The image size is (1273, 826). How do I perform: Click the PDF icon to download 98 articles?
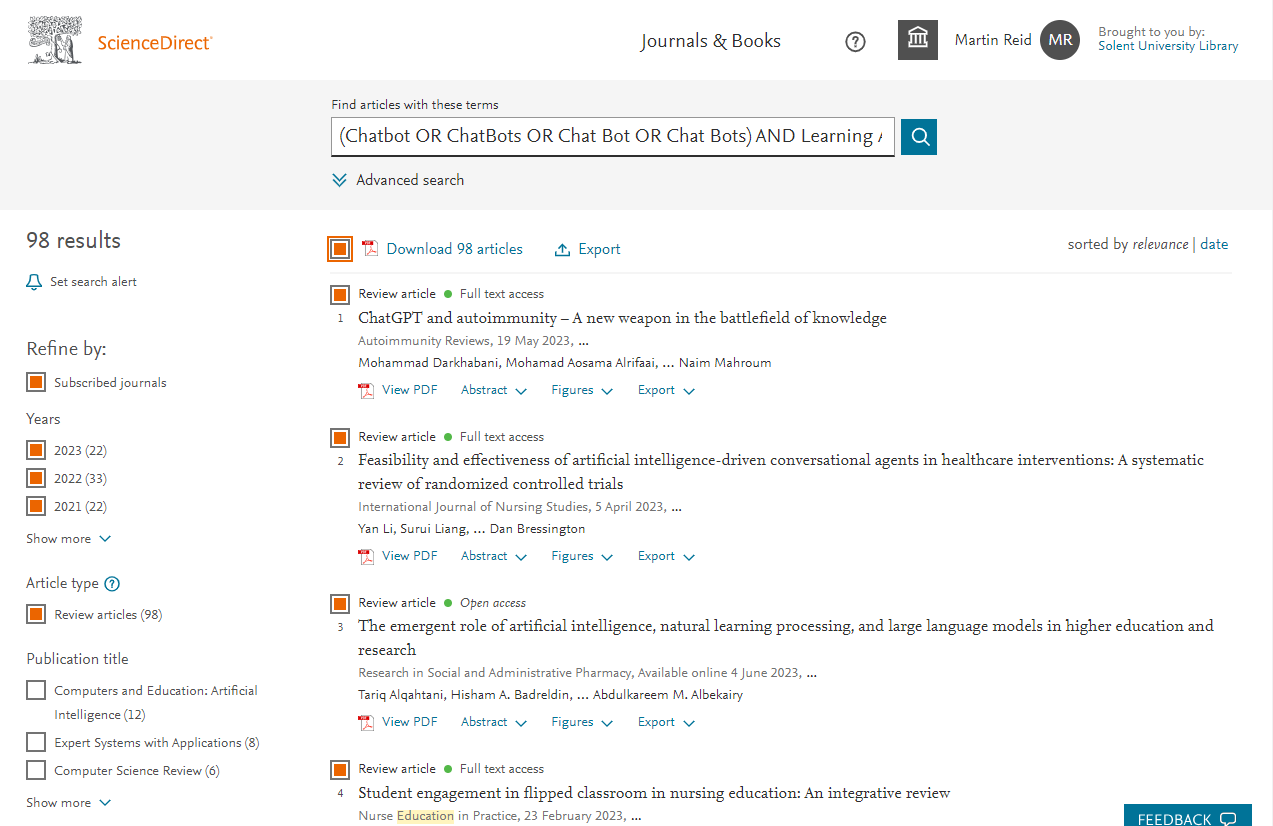coord(369,248)
